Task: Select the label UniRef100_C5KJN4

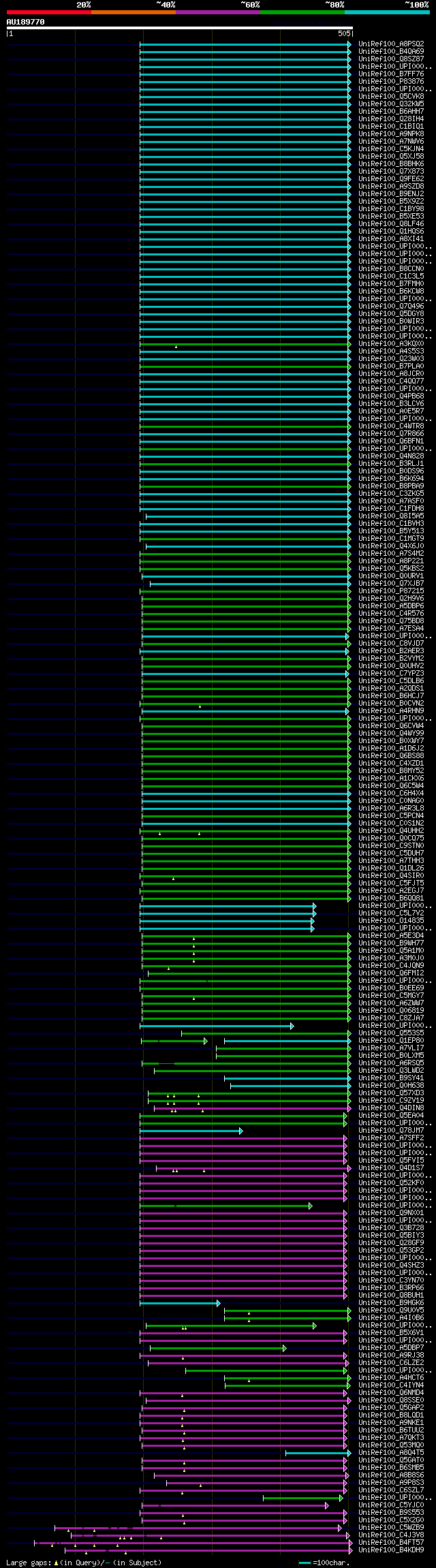Action: click(391, 149)
